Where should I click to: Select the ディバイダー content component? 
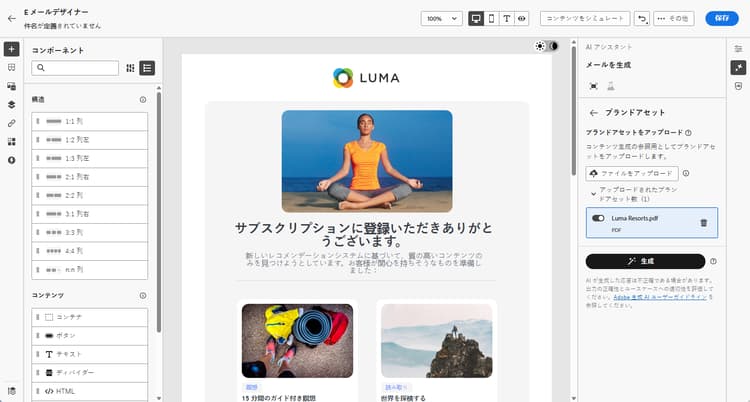[89, 373]
